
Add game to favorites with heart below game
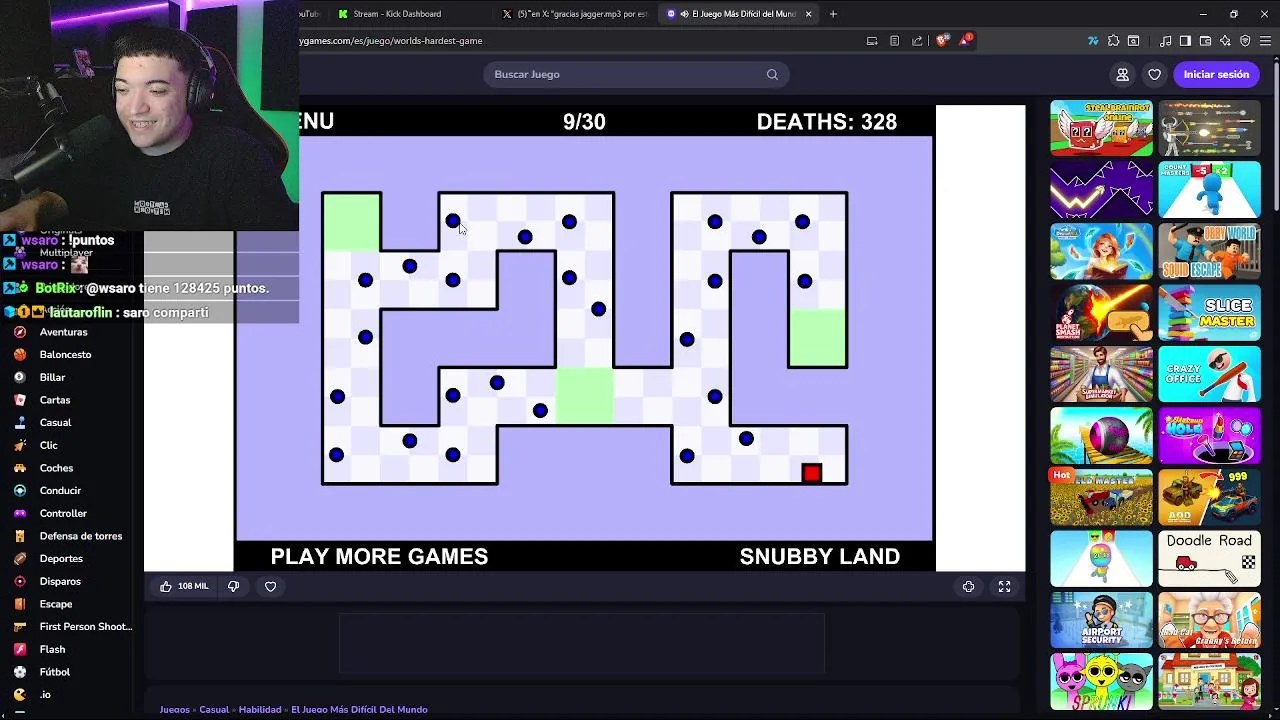point(270,586)
